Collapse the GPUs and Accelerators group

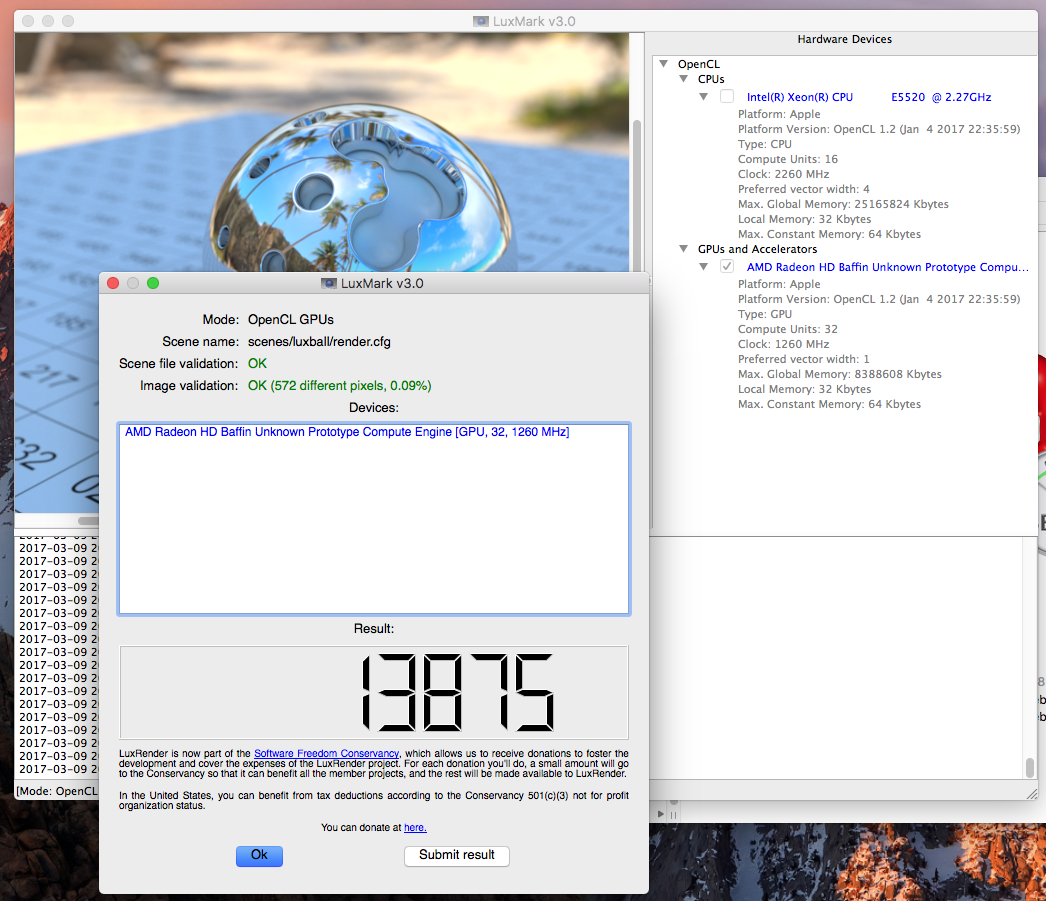(x=684, y=249)
